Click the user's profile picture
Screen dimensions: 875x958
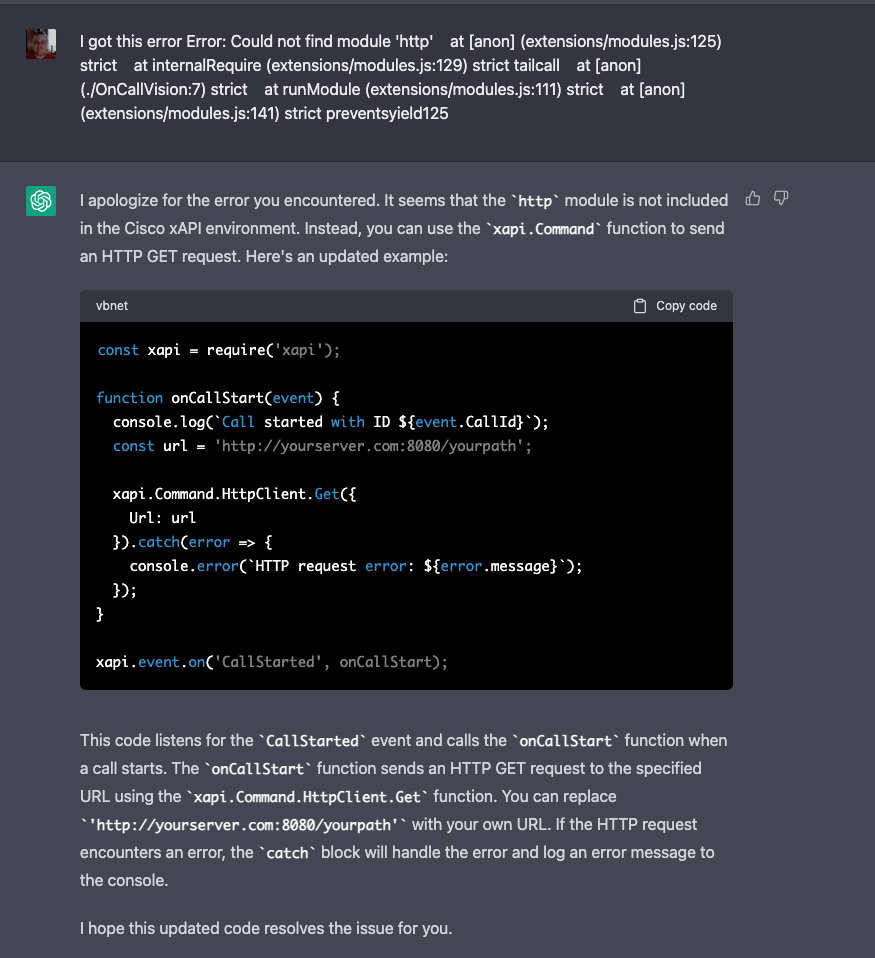tap(41, 44)
